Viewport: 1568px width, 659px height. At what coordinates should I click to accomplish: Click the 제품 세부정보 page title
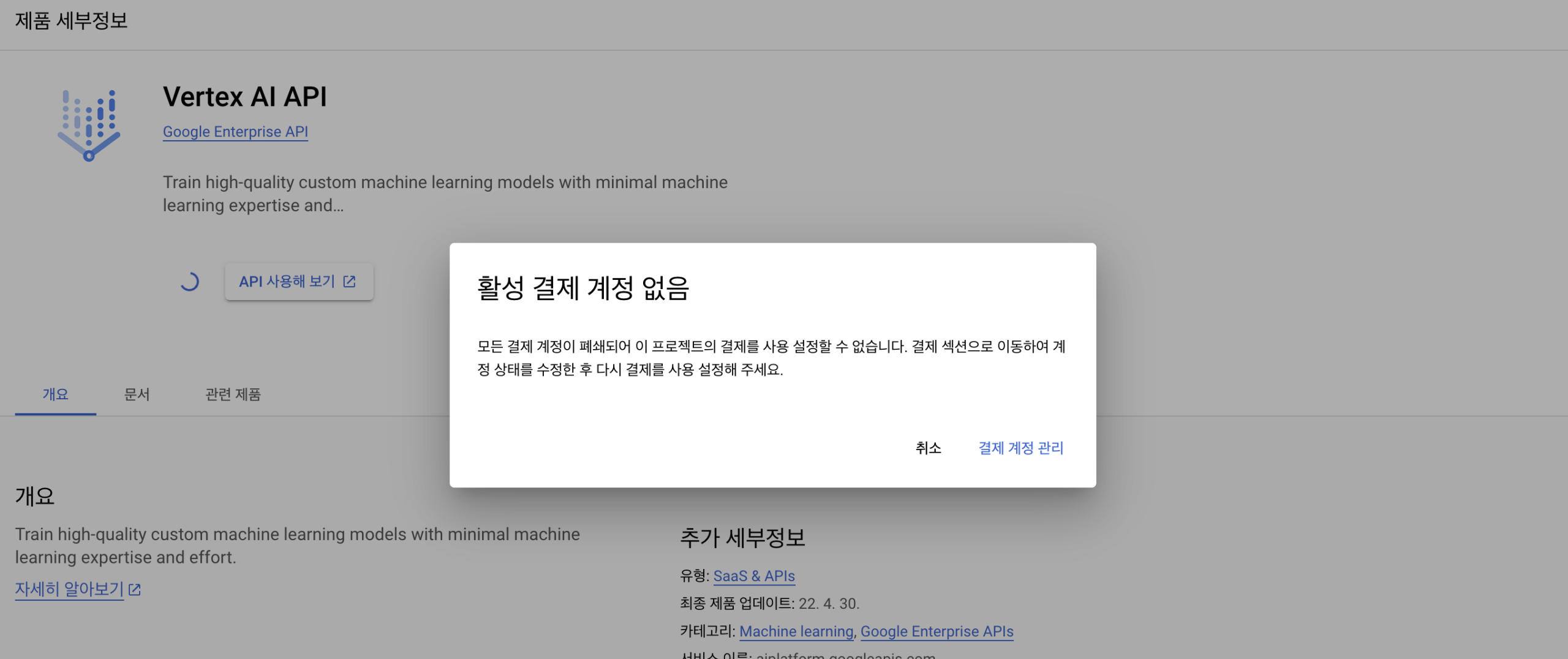coord(71,21)
